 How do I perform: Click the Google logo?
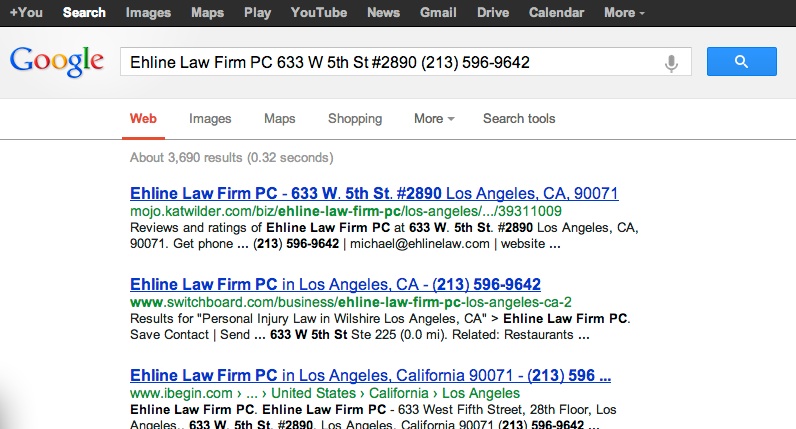tap(57, 61)
